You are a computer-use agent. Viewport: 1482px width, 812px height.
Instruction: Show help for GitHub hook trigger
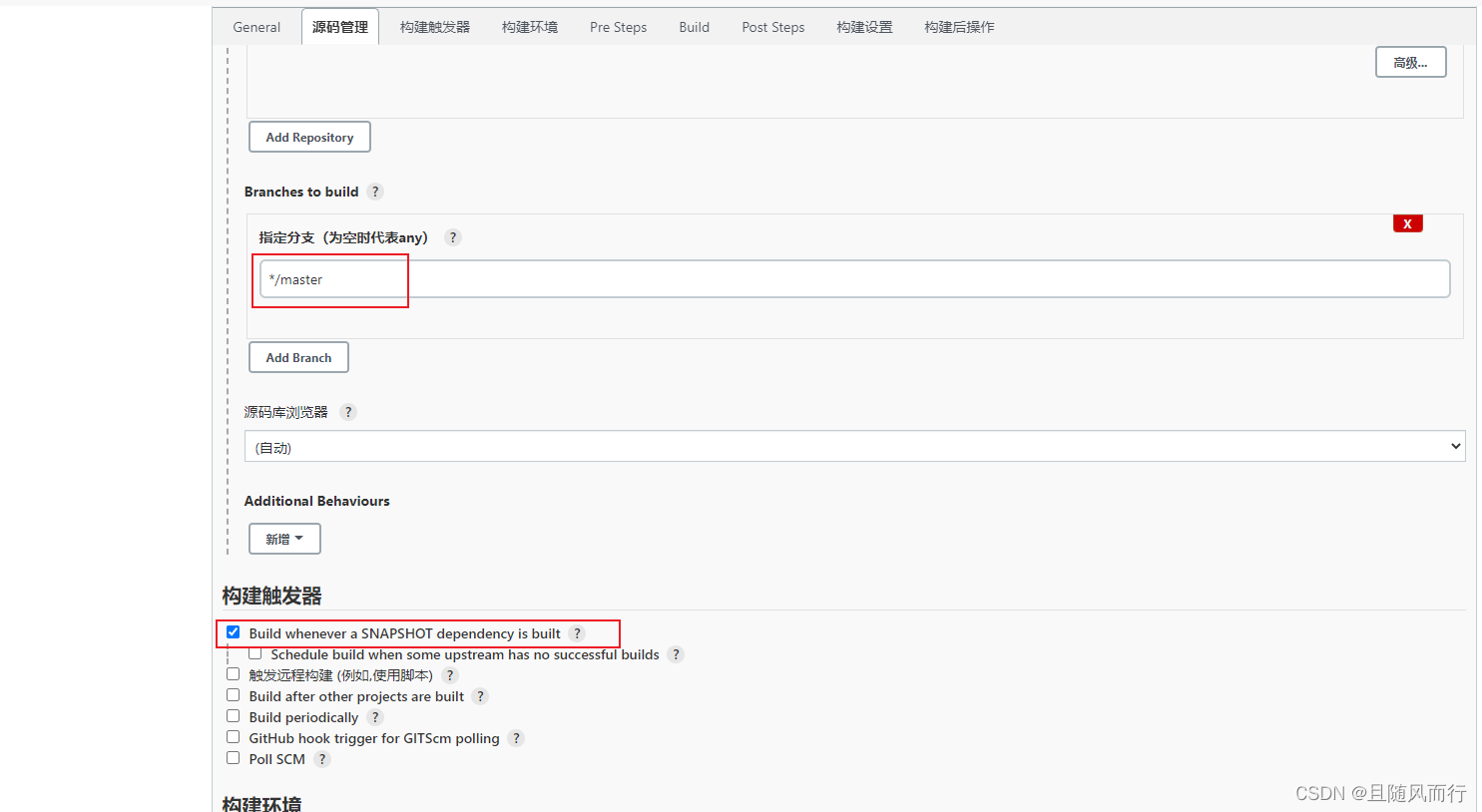516,738
